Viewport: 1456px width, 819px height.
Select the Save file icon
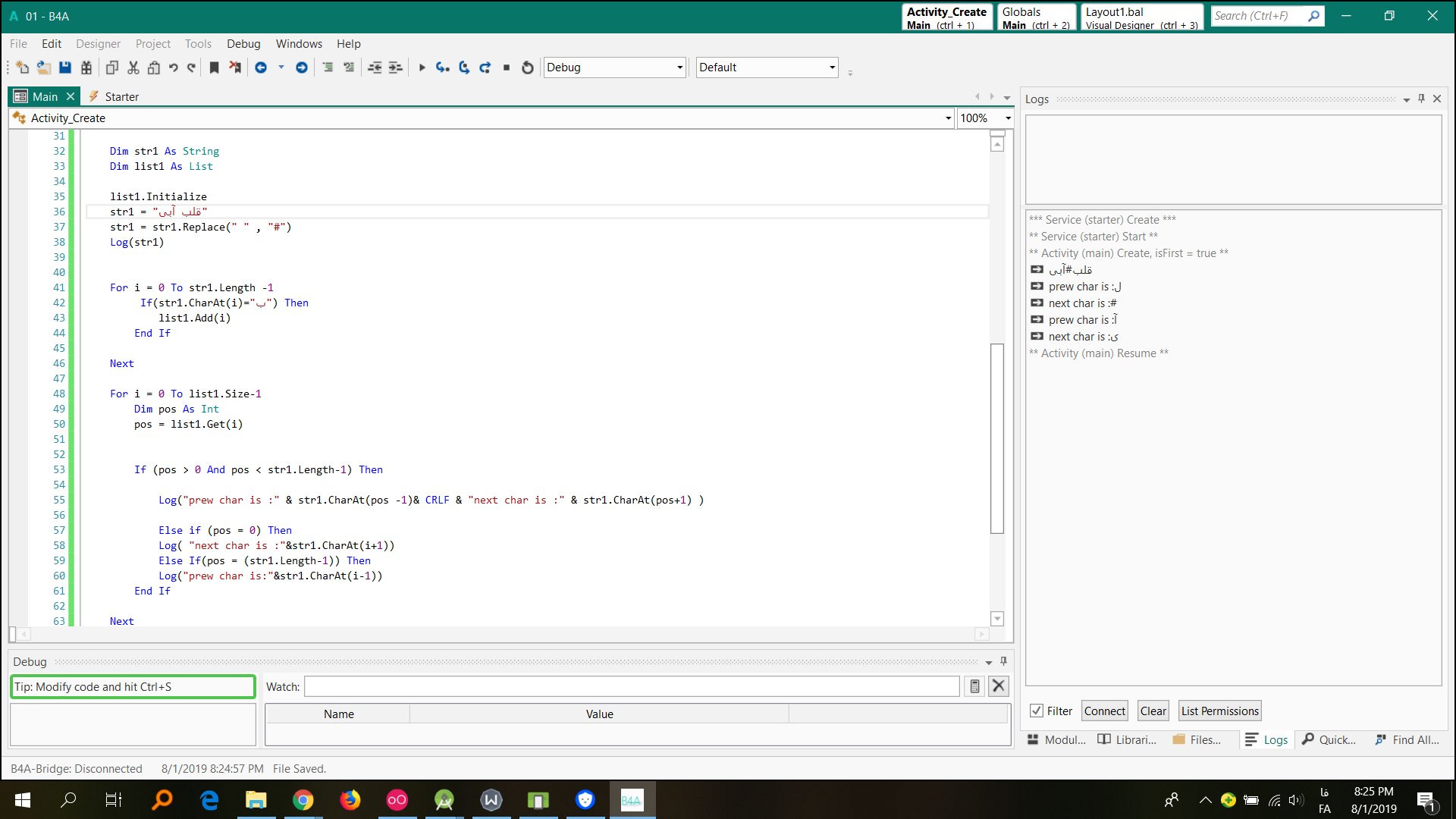pos(64,67)
